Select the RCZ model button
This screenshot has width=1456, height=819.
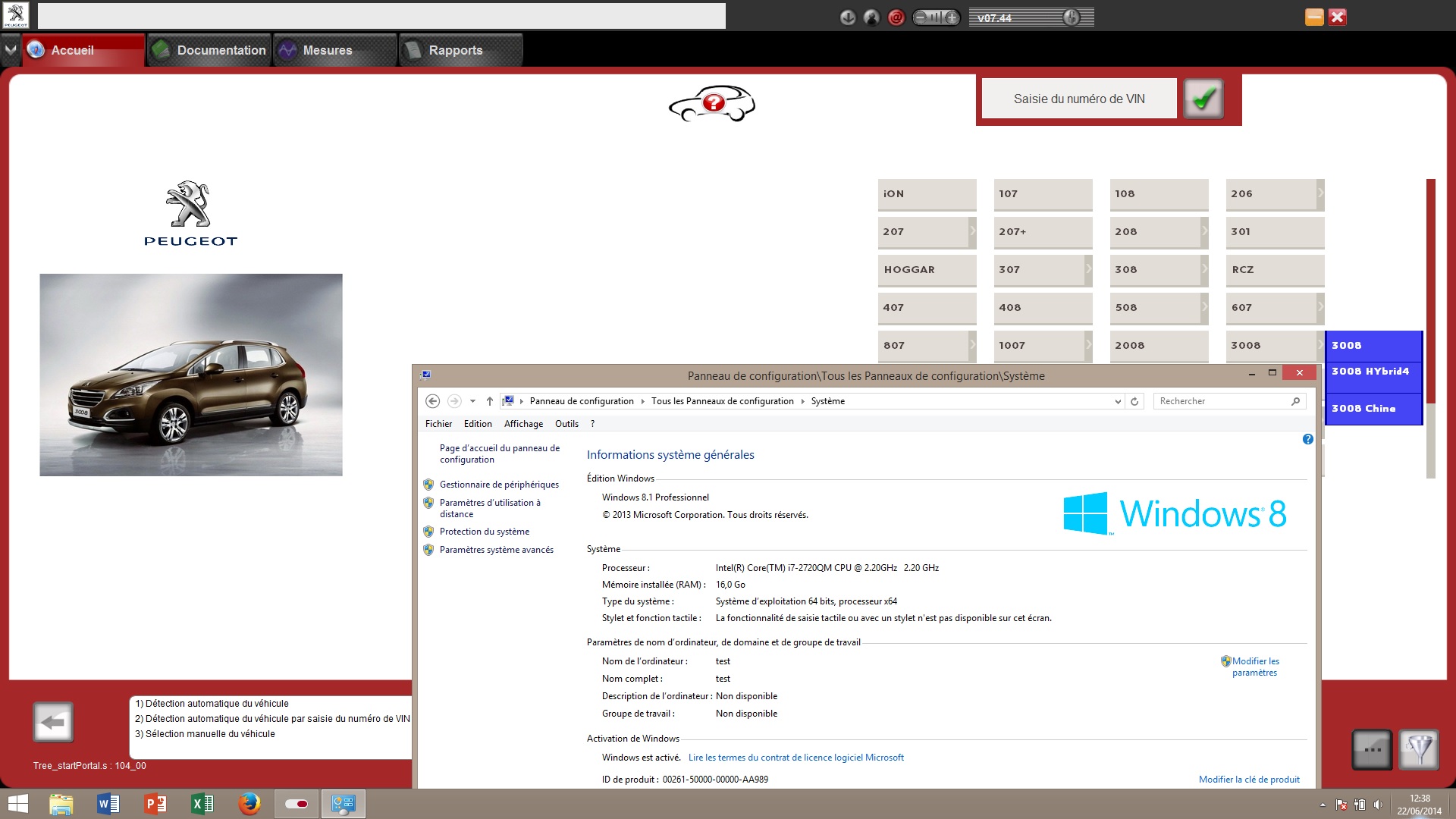point(1274,270)
